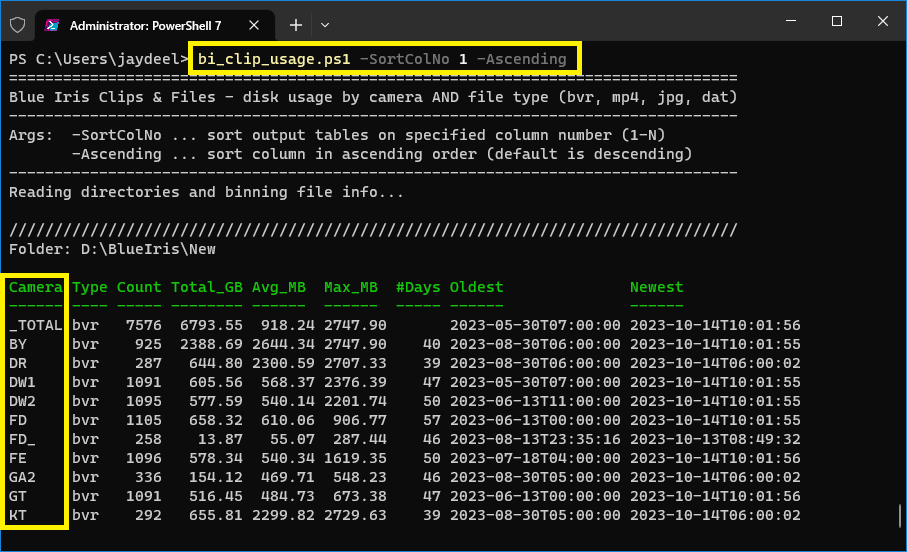Click the FD days value 57
Viewport: 907px width, 552px height.
(432, 421)
